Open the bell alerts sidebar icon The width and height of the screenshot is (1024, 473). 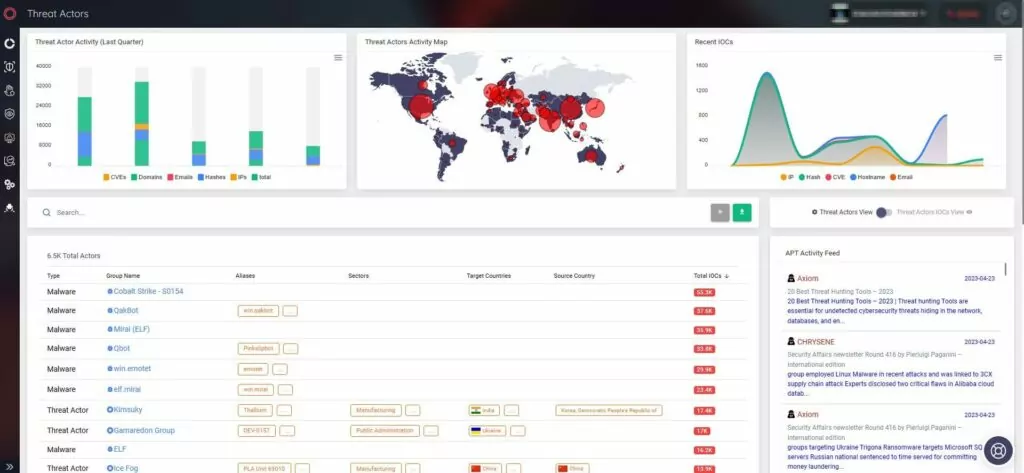coord(9,137)
